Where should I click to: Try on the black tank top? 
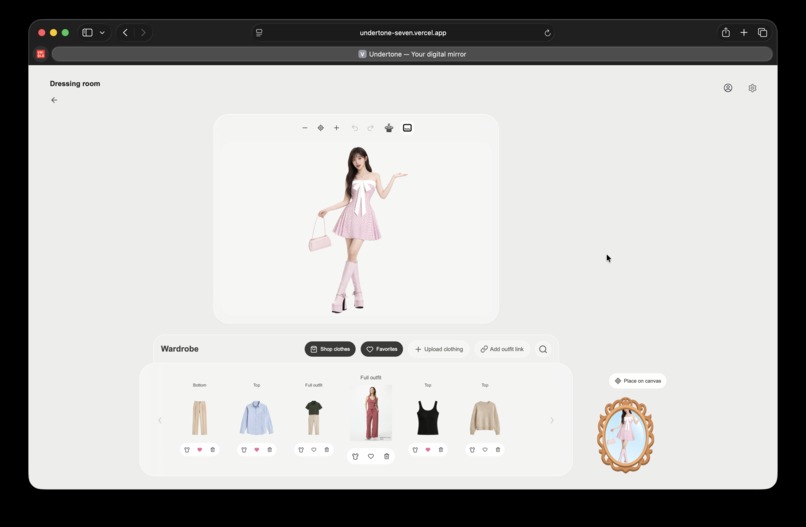pyautogui.click(x=415, y=450)
